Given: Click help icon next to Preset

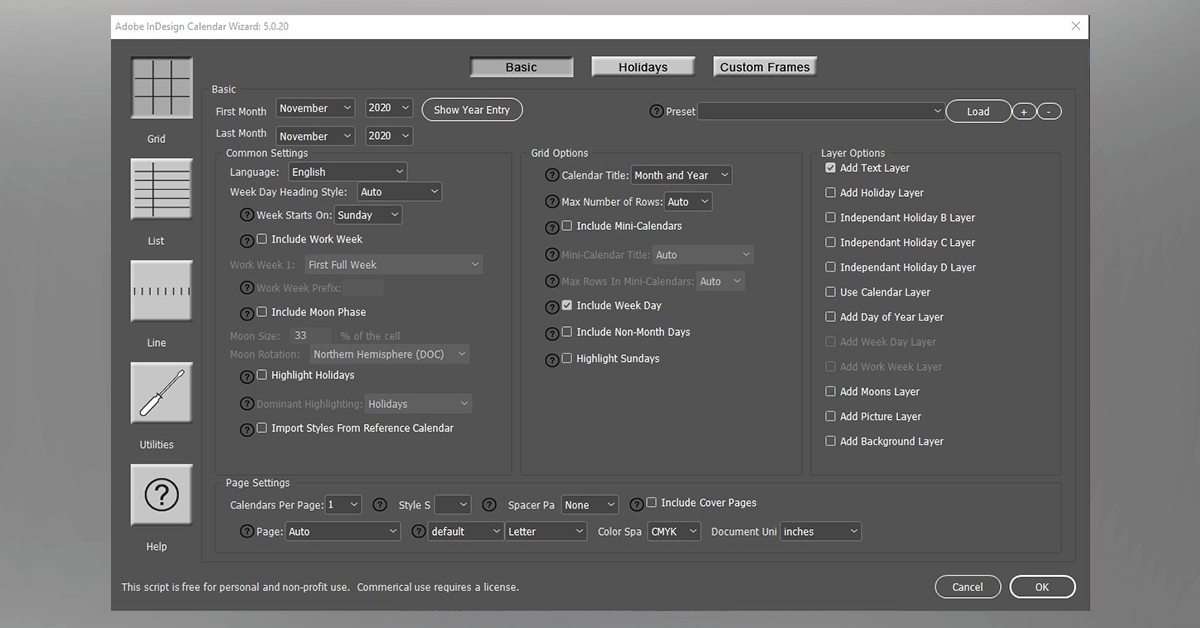Looking at the screenshot, I should tap(656, 112).
